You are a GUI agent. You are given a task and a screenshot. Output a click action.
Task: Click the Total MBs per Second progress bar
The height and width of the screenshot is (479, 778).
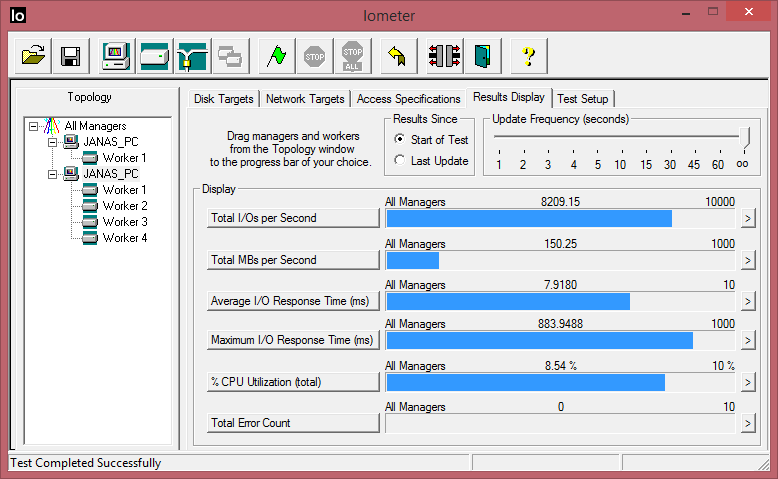(x=560, y=261)
